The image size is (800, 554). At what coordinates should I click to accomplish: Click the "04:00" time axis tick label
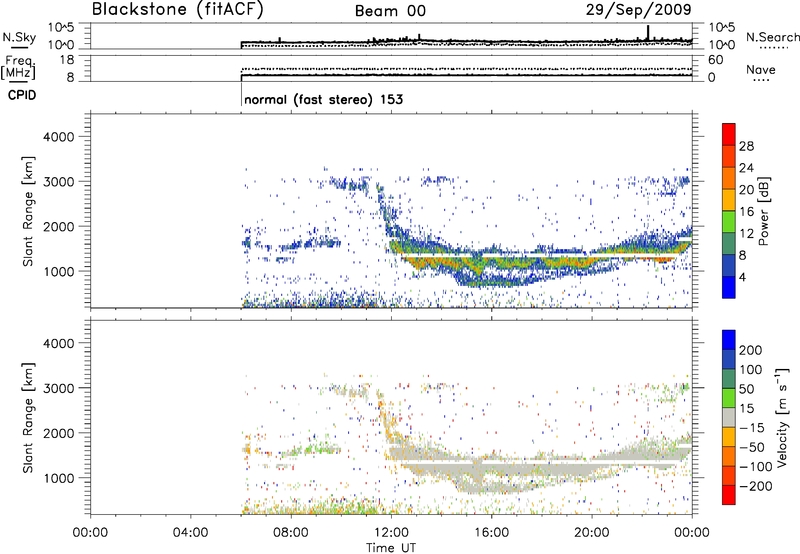190,533
